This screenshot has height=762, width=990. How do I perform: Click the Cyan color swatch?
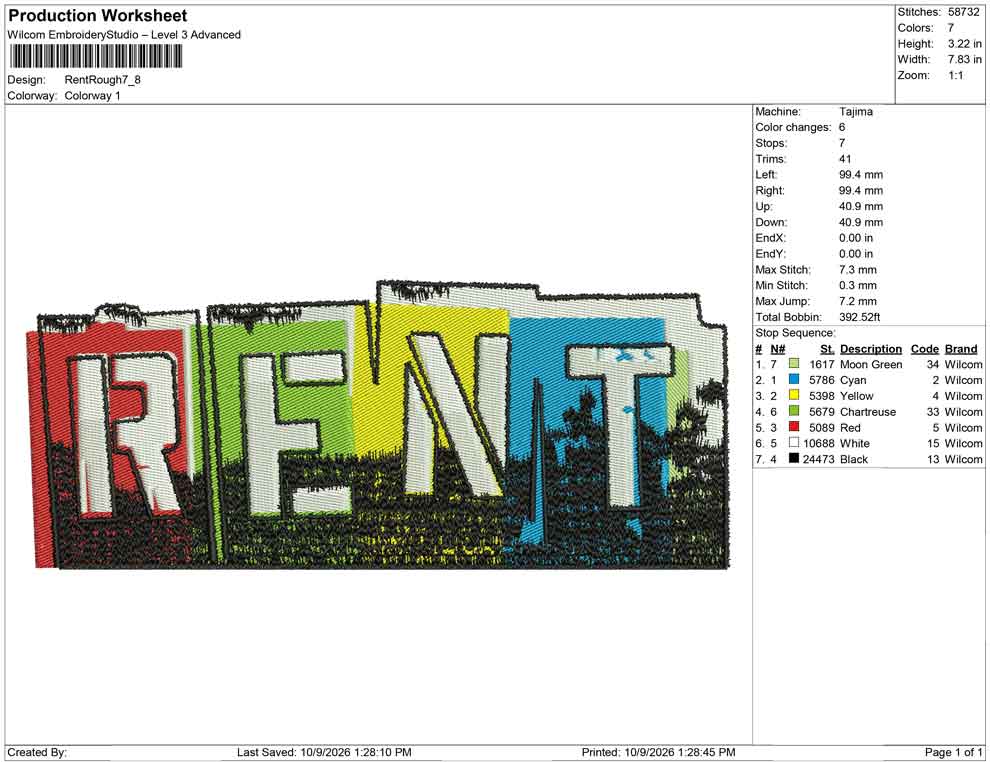[x=794, y=379]
